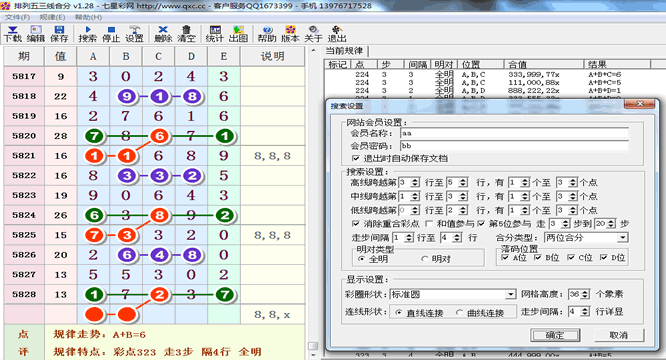666x360 pixels.
Task: Uncheck the B位 checkbox
Action: click(x=537, y=257)
